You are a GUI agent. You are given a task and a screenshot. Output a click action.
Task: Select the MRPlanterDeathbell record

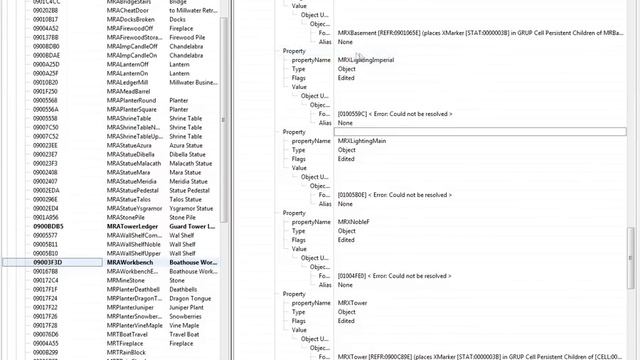(133, 289)
